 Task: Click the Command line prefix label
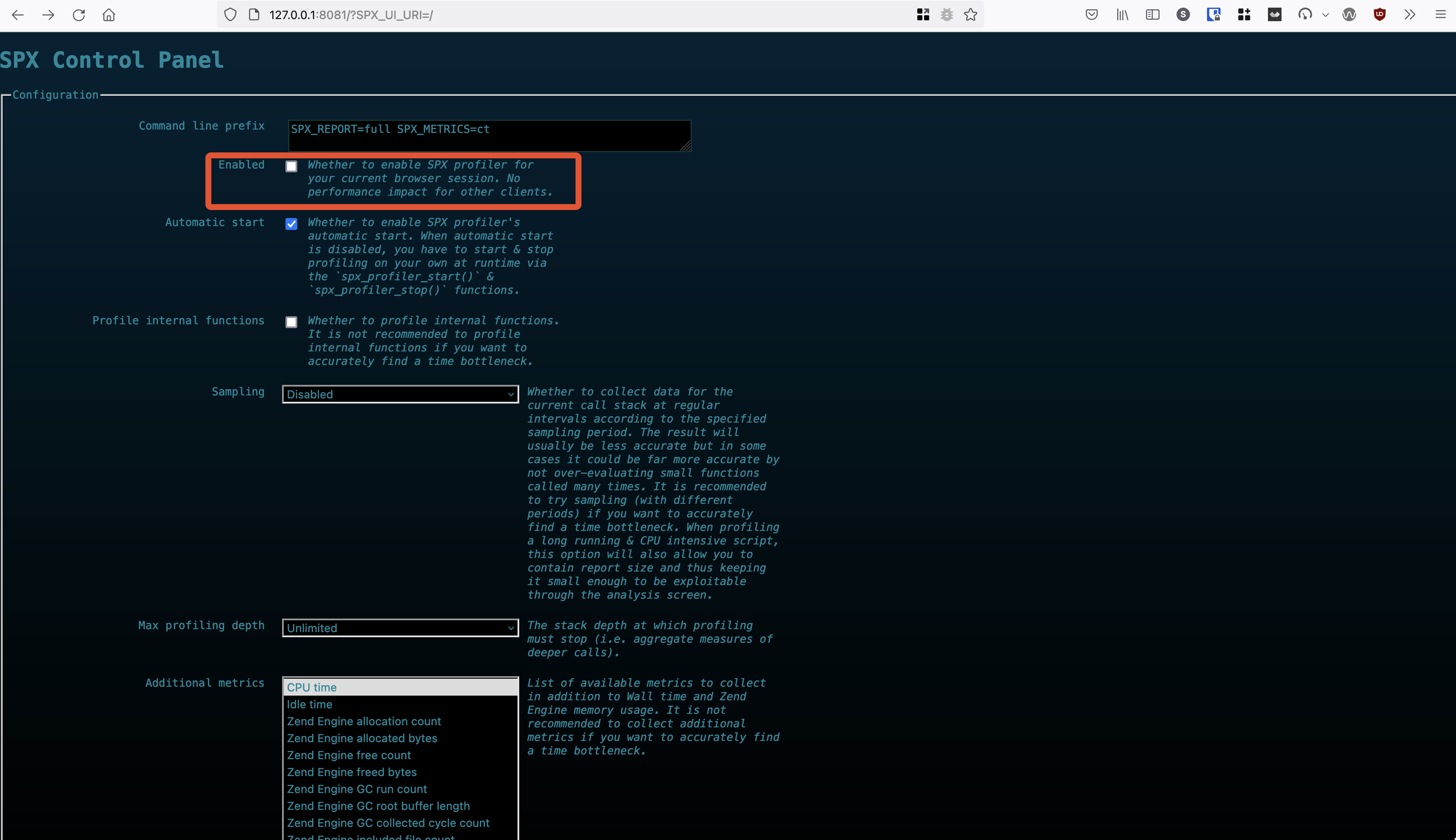[202, 126]
